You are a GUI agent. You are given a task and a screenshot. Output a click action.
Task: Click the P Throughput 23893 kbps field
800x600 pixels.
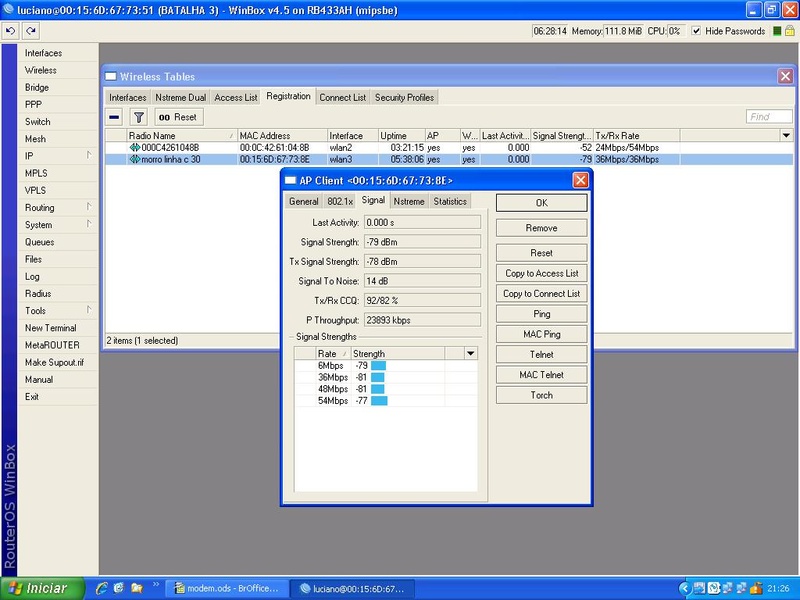pyautogui.click(x=422, y=320)
